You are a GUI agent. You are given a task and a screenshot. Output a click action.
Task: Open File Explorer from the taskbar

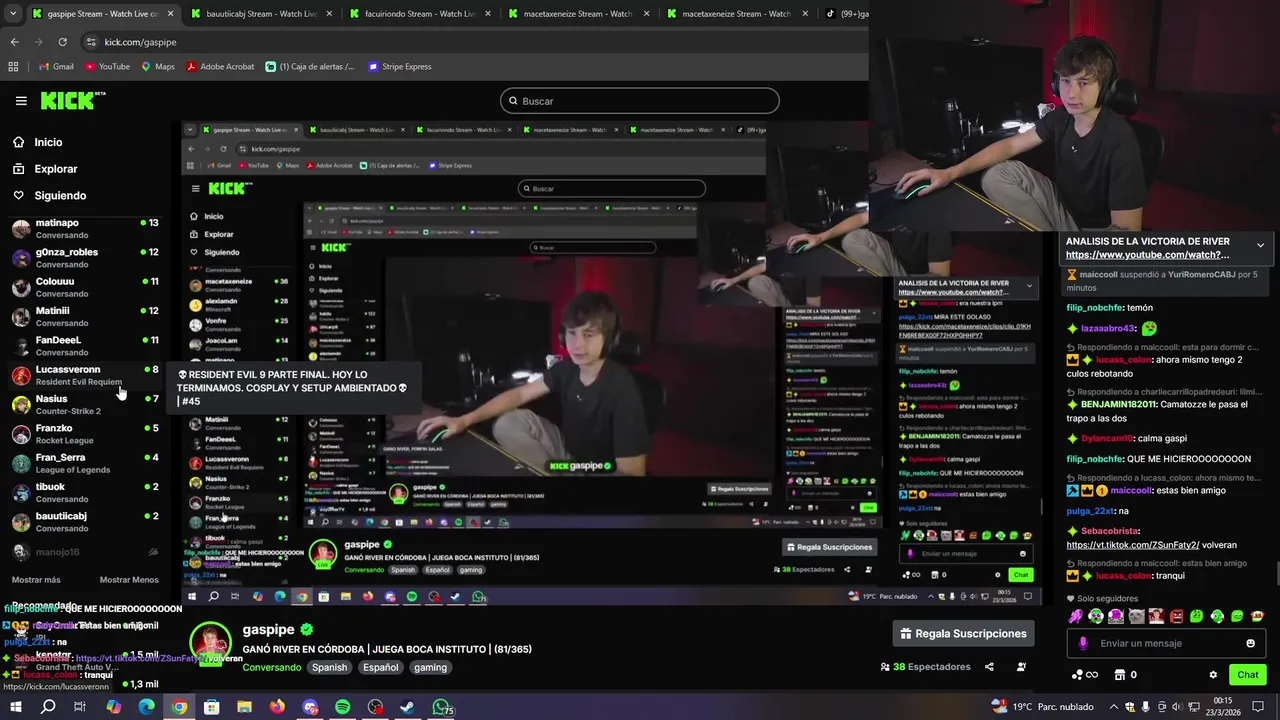pos(244,707)
